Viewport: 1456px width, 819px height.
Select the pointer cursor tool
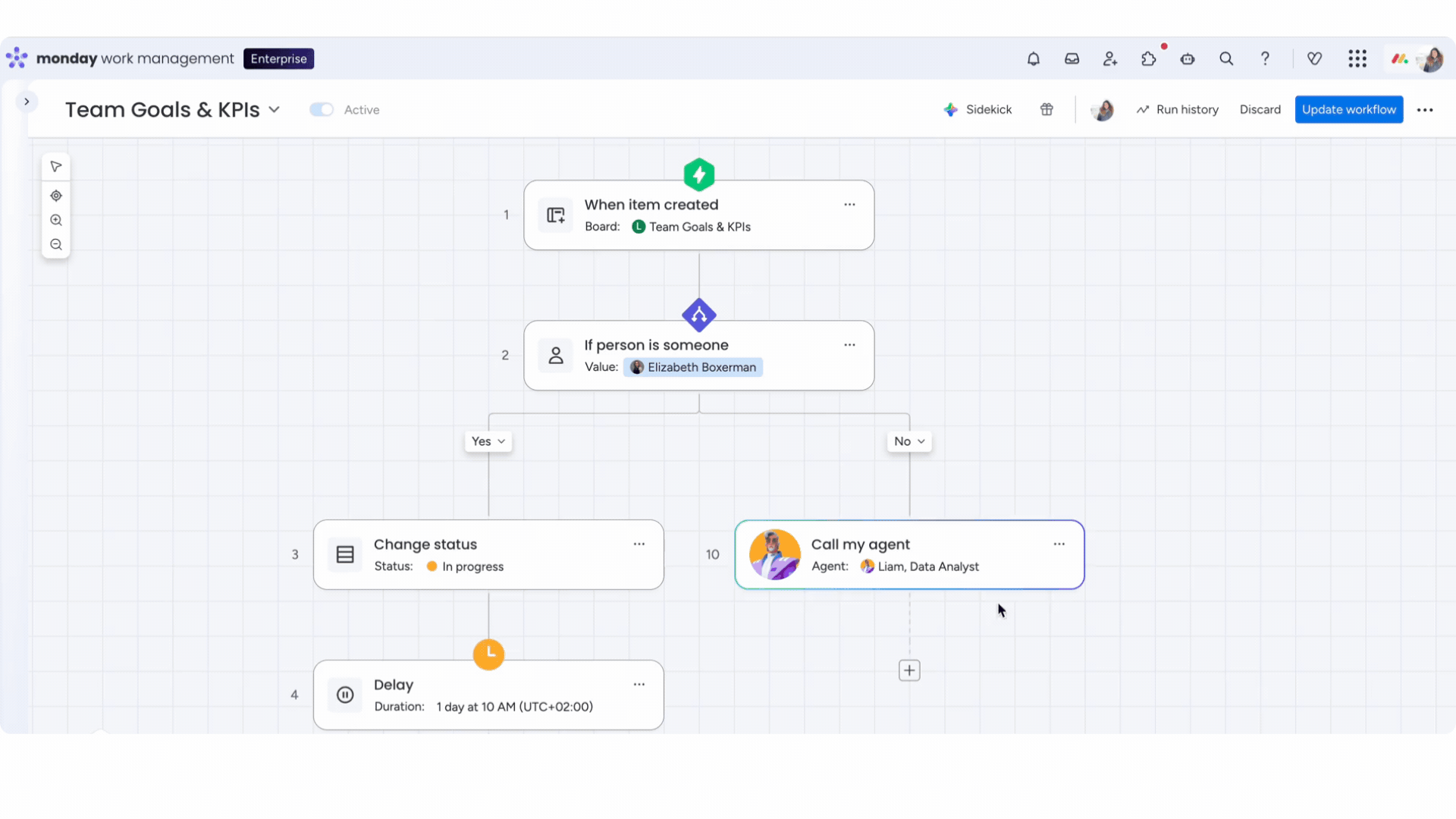[x=56, y=167]
